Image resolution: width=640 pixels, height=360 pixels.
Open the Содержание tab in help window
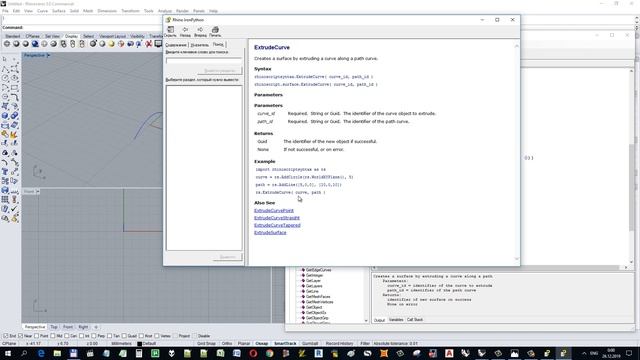[x=176, y=45]
